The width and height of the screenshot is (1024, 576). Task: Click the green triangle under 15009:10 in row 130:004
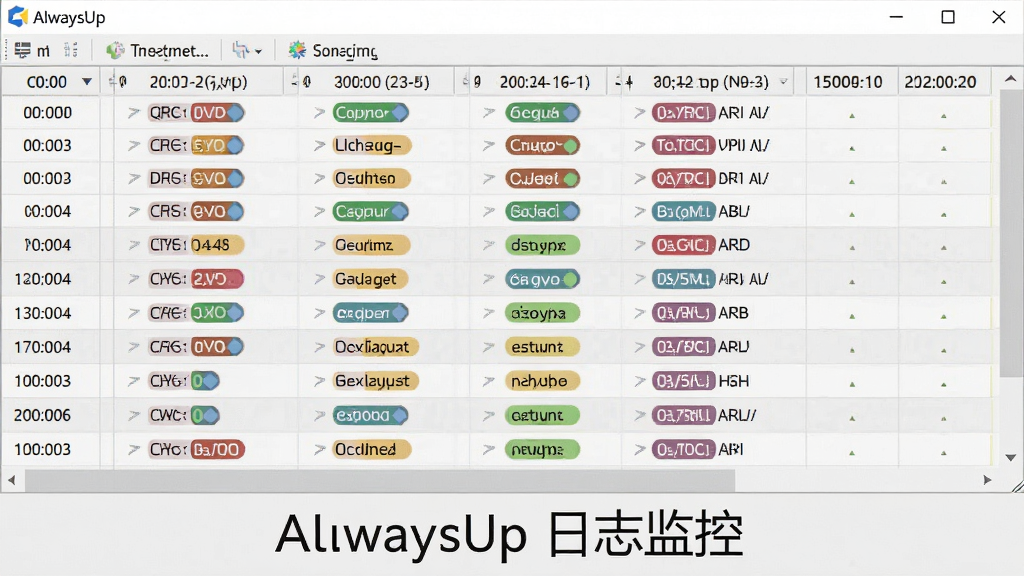click(x=852, y=316)
